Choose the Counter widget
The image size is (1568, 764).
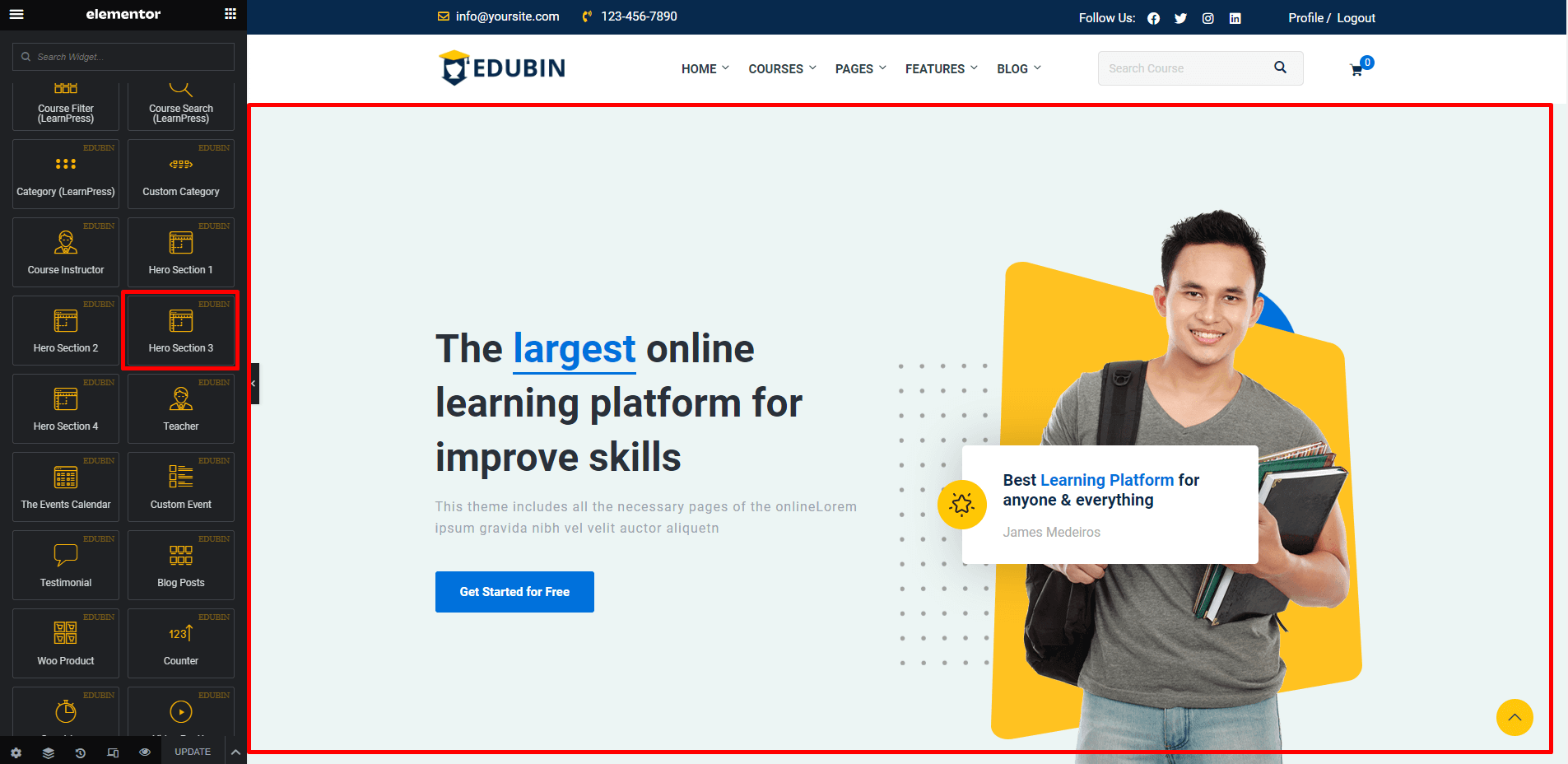pos(180,643)
